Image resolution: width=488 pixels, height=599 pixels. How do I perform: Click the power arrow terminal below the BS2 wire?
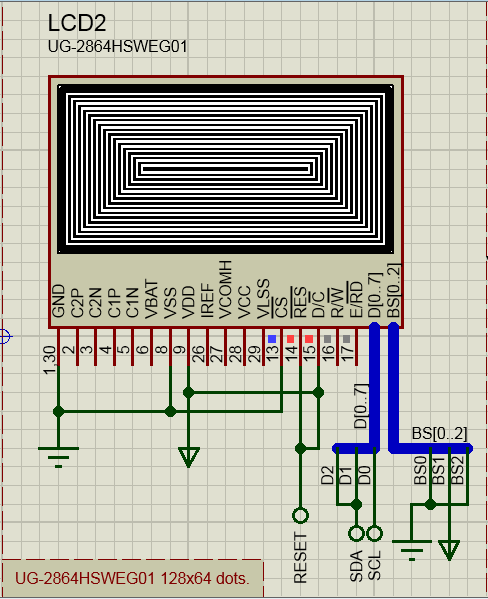click(449, 550)
